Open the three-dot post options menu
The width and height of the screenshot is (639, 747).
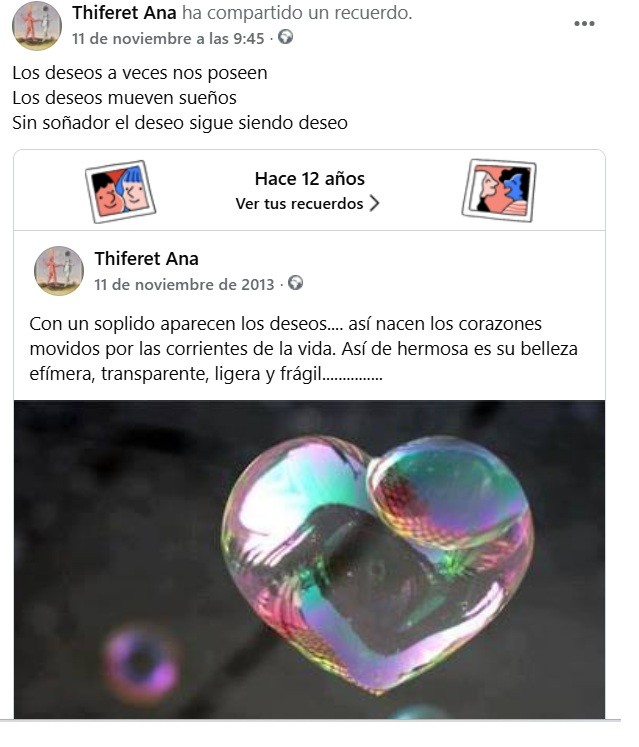584,23
